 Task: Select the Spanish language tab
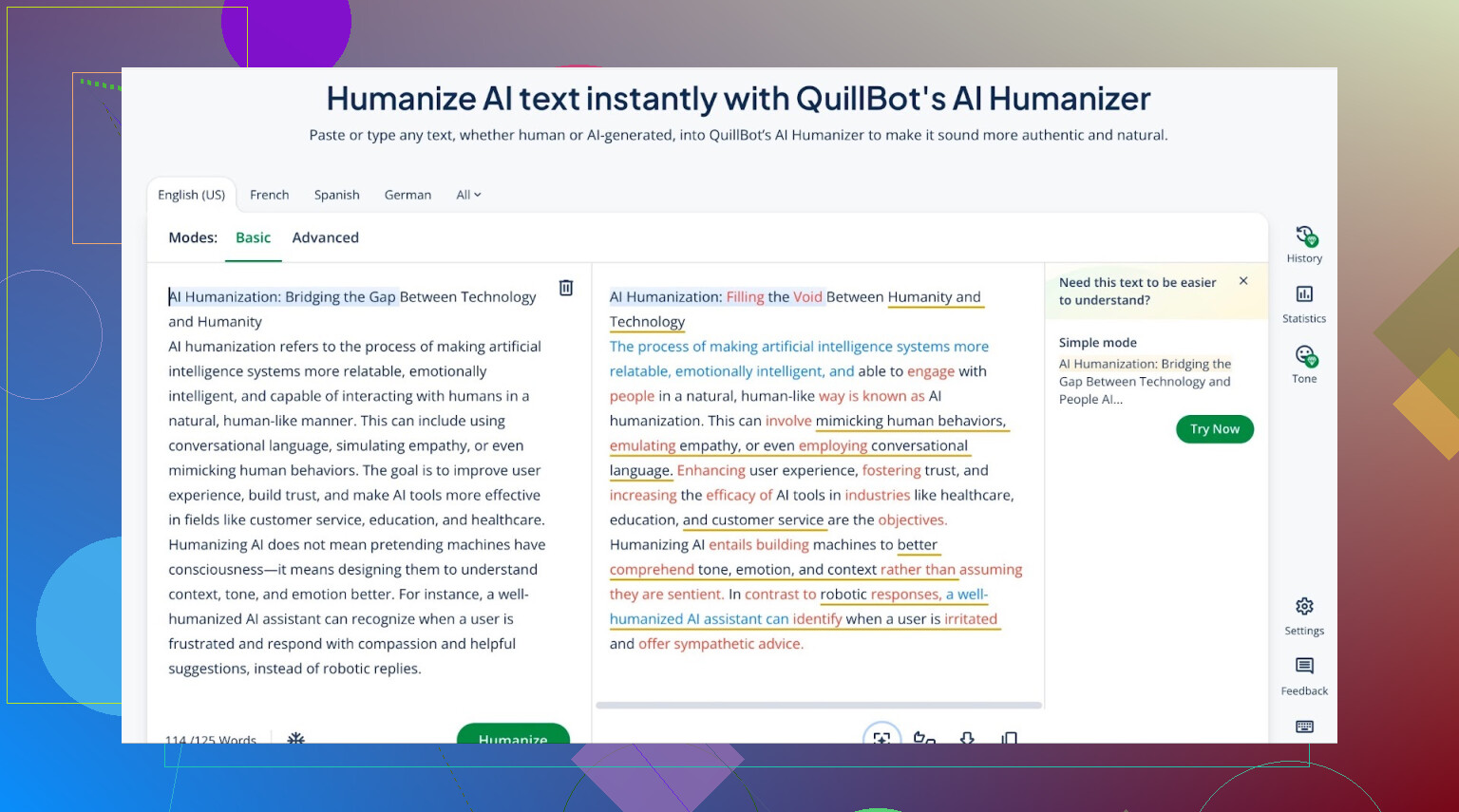336,195
